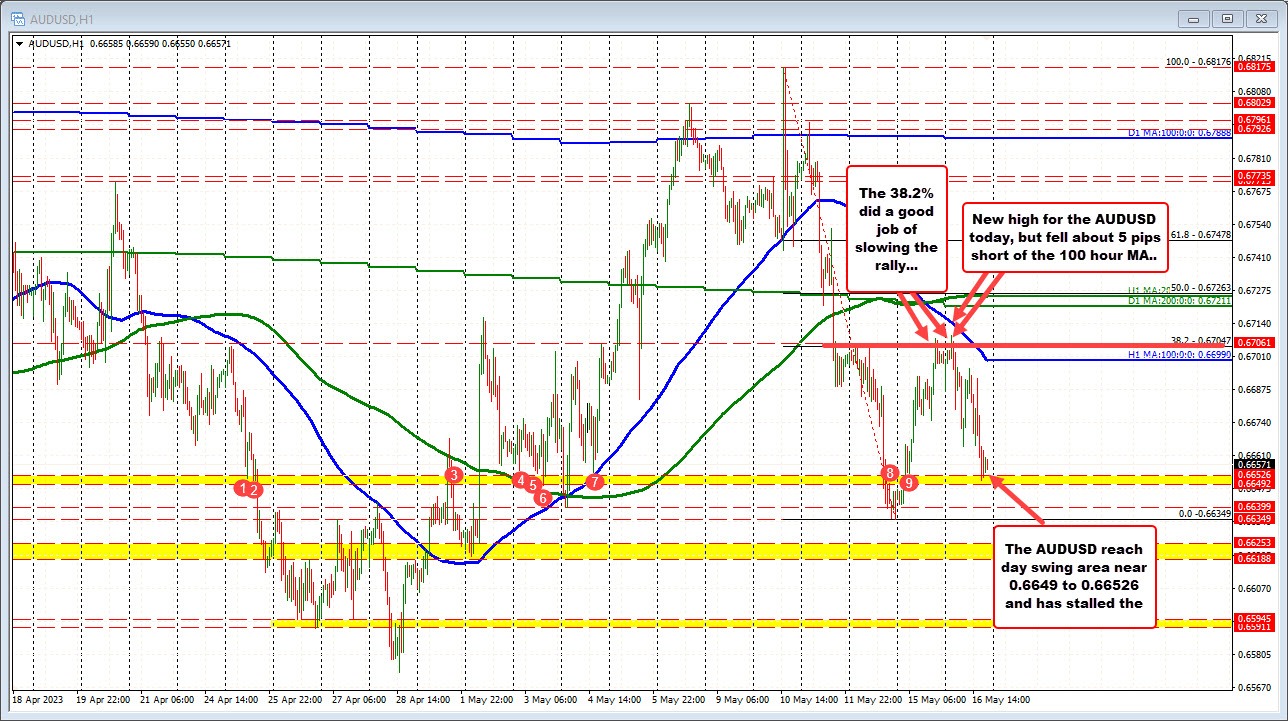Expand the quote line triangle next to AUDUSD,H1
The image size is (1288, 721).
[18, 44]
